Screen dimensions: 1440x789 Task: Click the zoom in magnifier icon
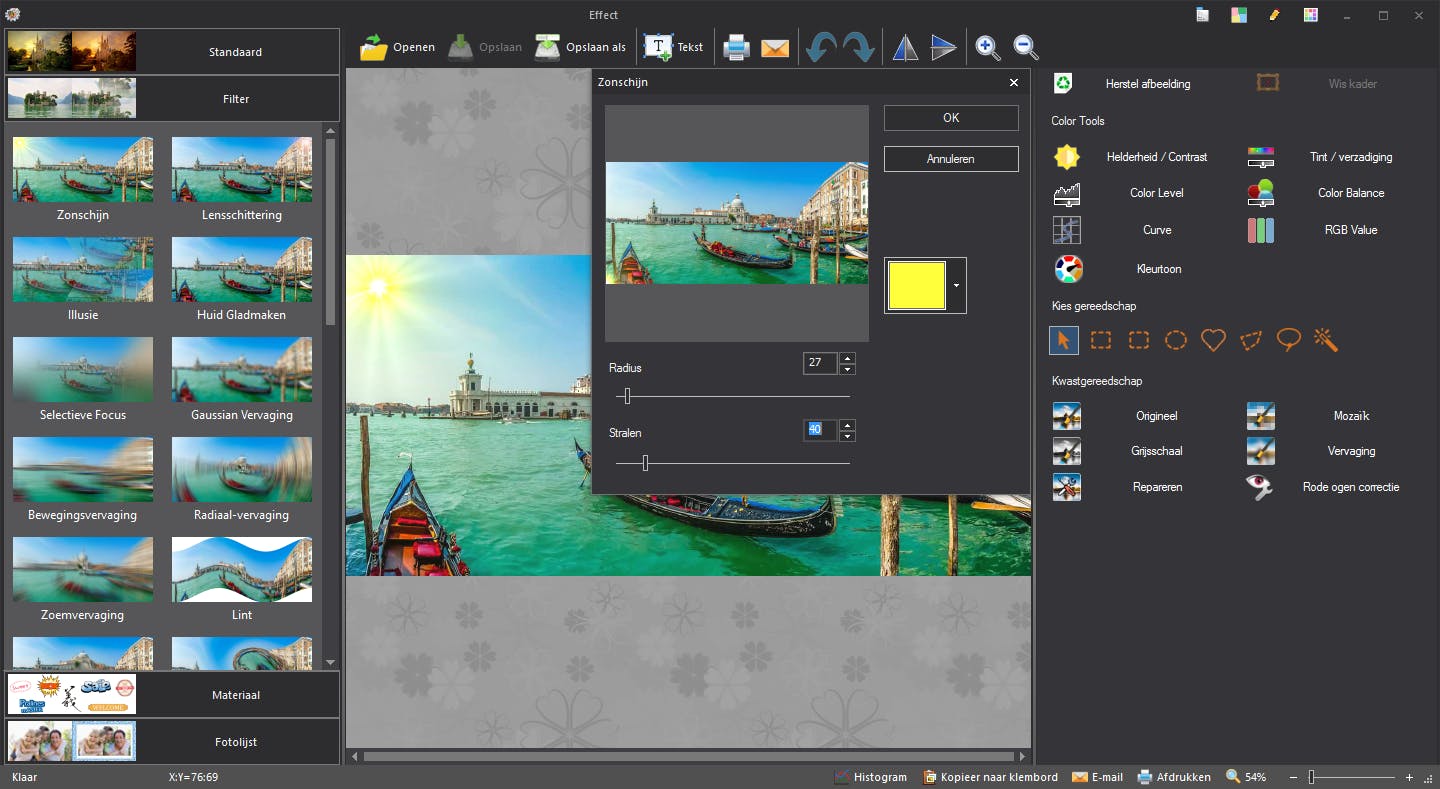[x=986, y=47]
